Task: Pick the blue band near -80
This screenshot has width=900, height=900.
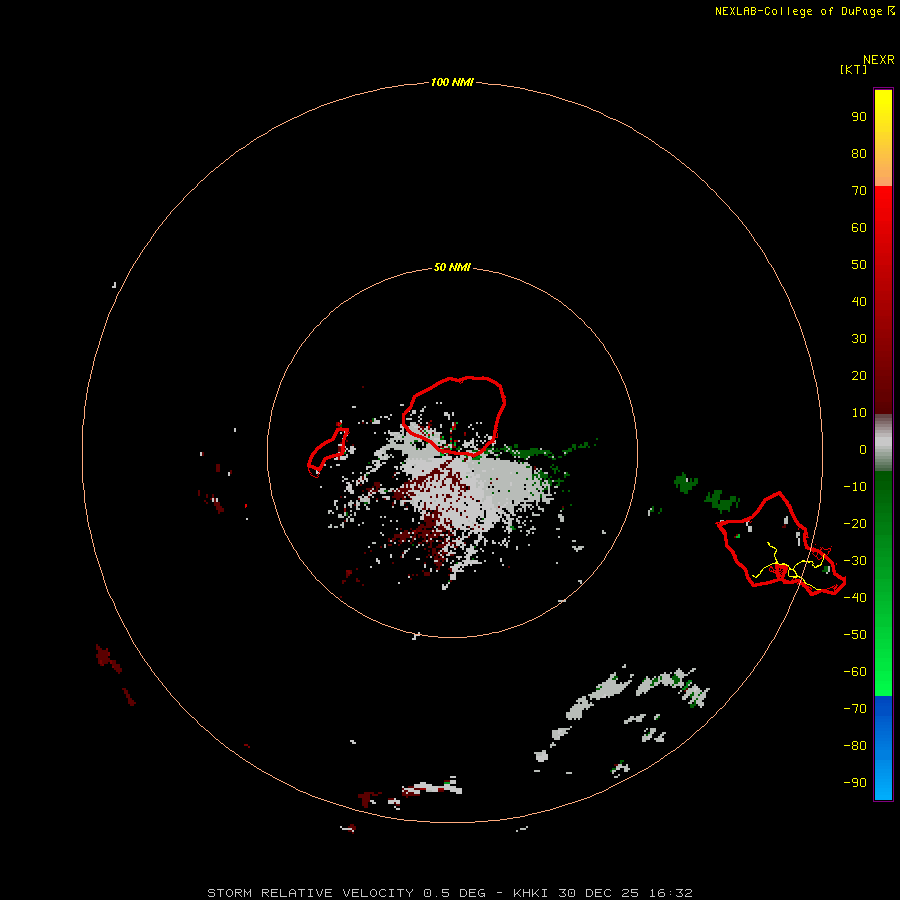Action: tap(883, 746)
